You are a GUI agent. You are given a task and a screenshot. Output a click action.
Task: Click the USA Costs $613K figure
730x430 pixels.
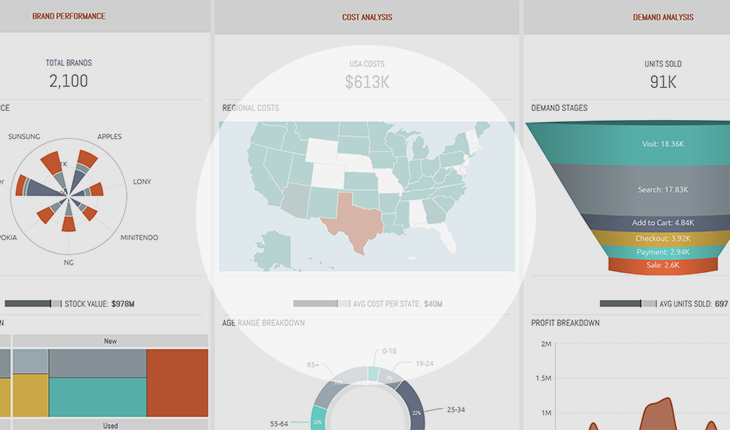point(367,82)
